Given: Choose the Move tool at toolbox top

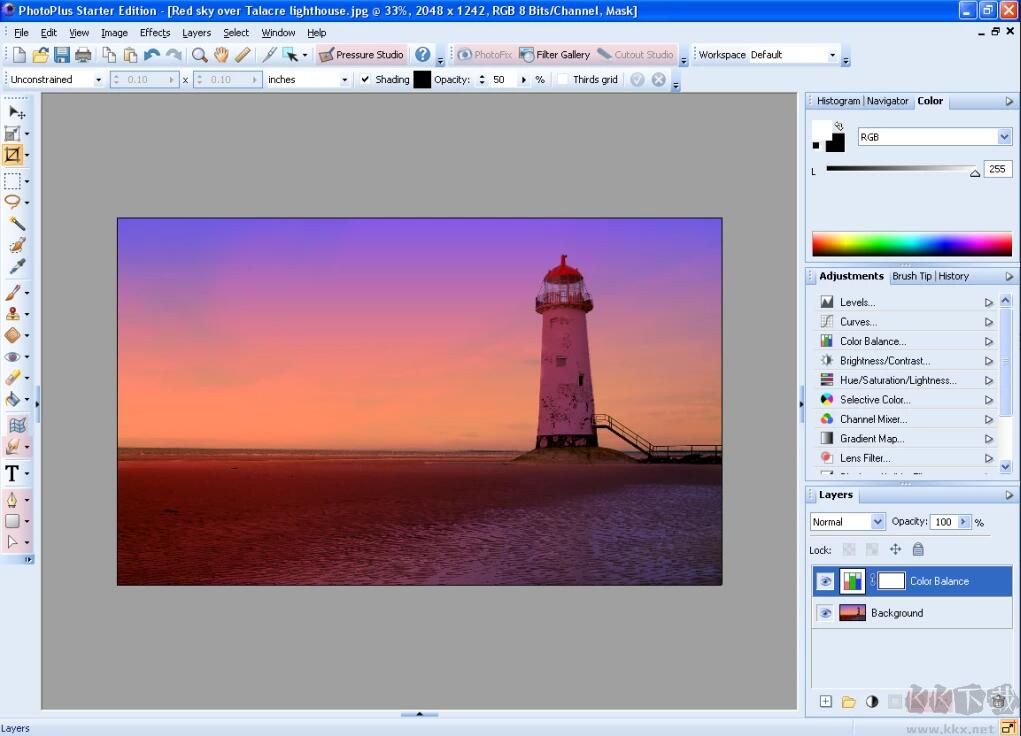Looking at the screenshot, I should 16,112.
